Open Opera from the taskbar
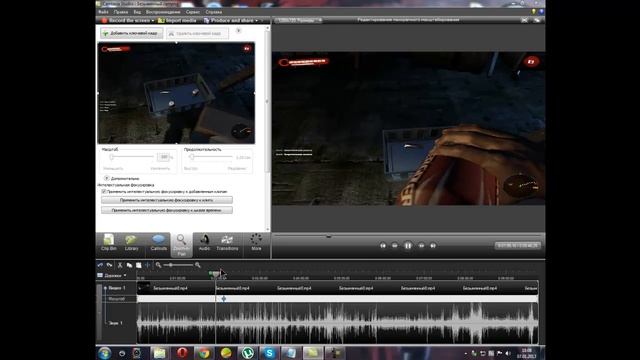Screen dimensions: 640x360 click(182, 353)
